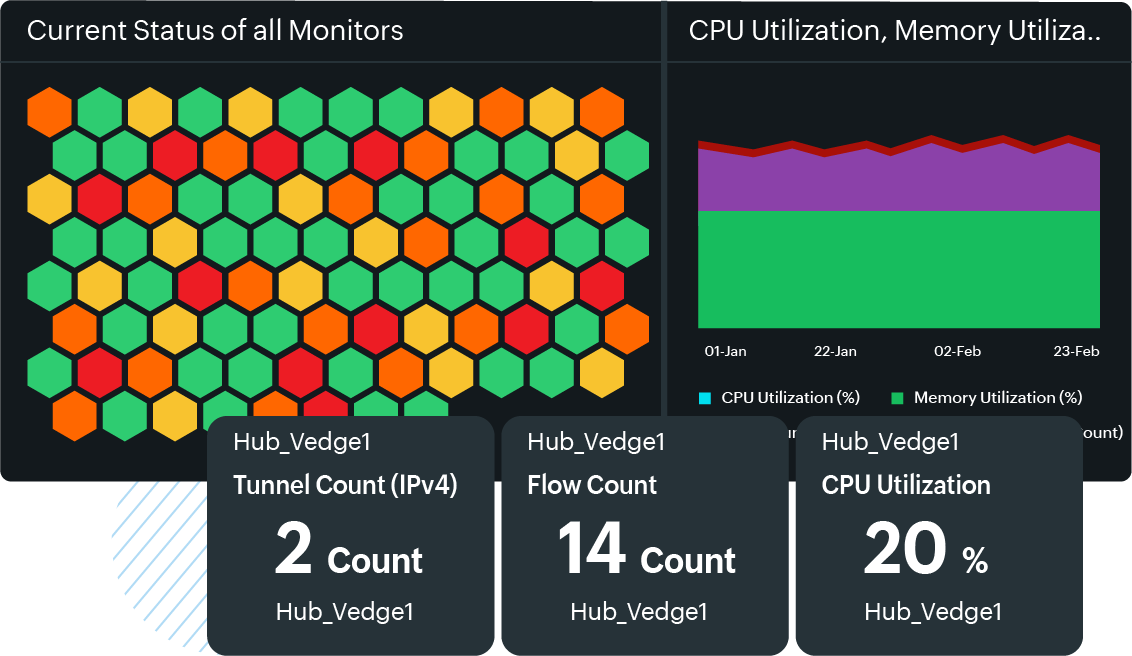Click the cyan CPU Utilization legend color swatch
This screenshot has width=1132, height=656.
[x=706, y=397]
